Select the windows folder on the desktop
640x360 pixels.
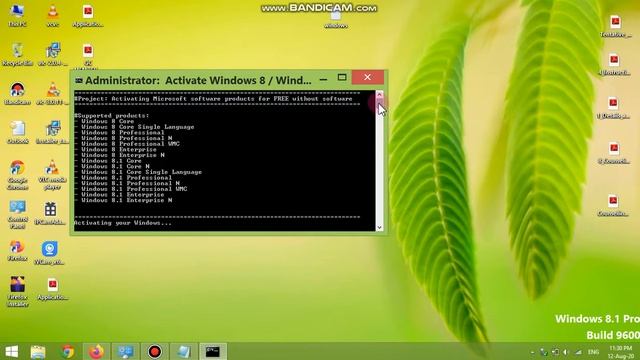pyautogui.click(x=336, y=20)
